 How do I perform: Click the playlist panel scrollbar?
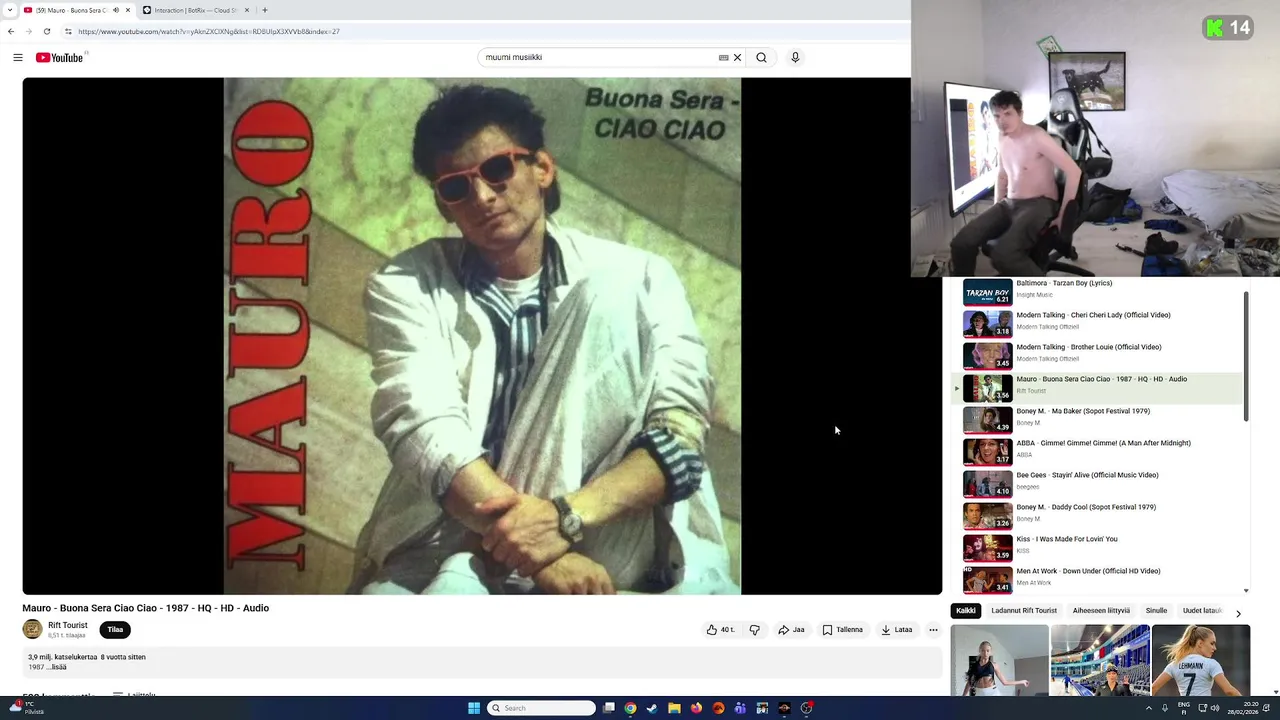point(1246,356)
